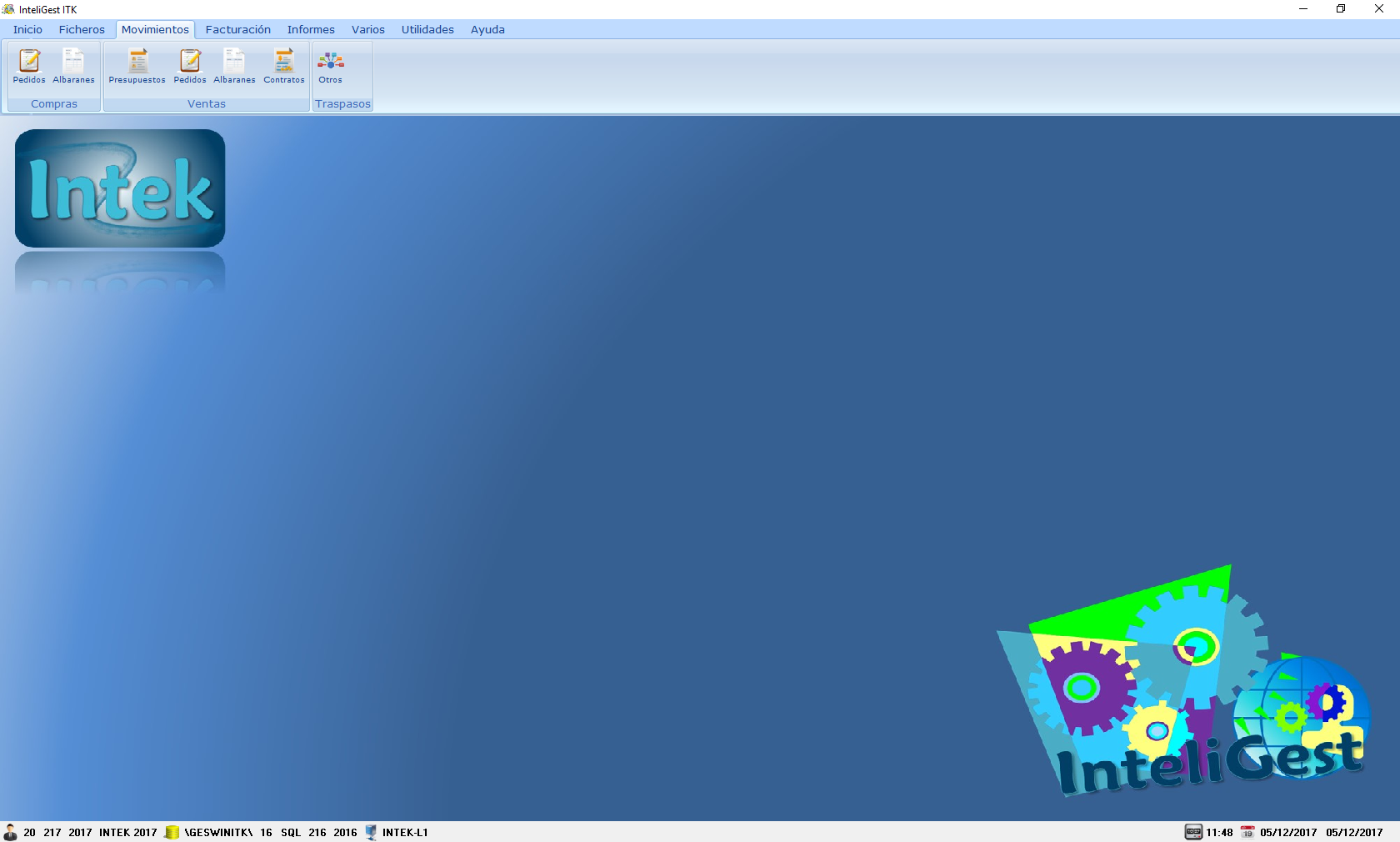Click the INTEK-L1 computer name

tap(405, 832)
